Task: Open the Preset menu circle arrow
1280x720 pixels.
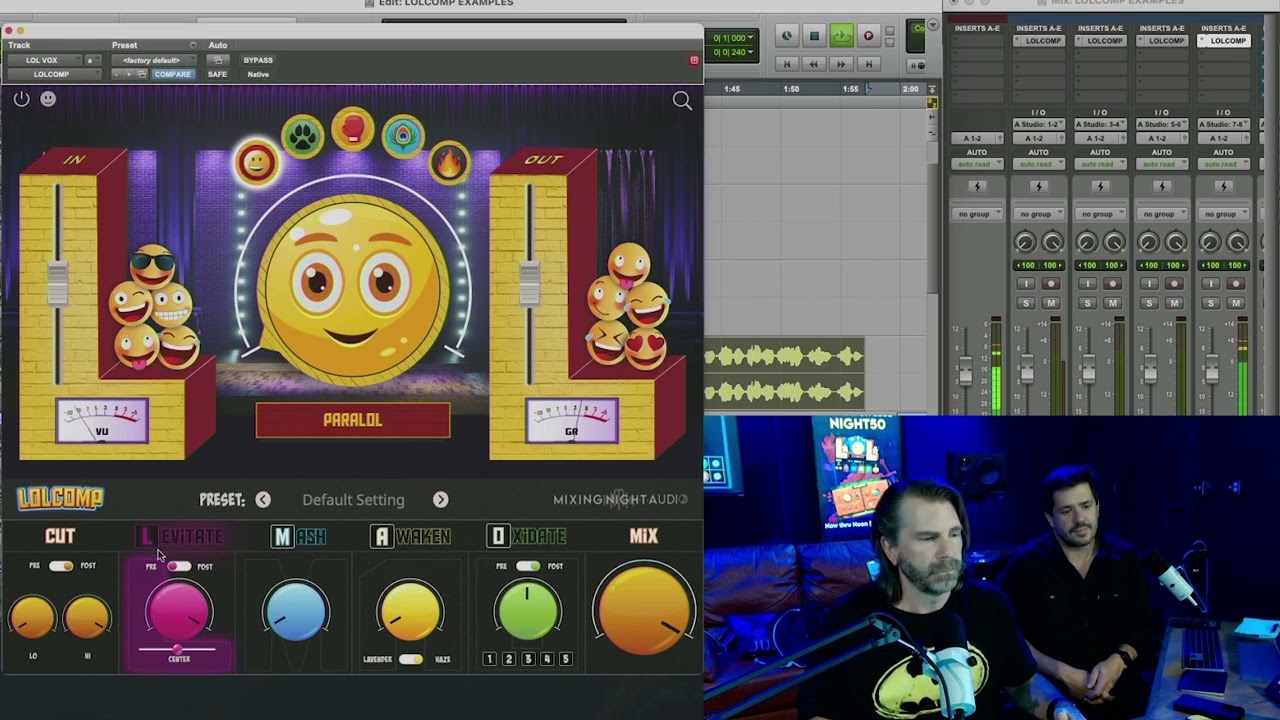Action: [193, 45]
